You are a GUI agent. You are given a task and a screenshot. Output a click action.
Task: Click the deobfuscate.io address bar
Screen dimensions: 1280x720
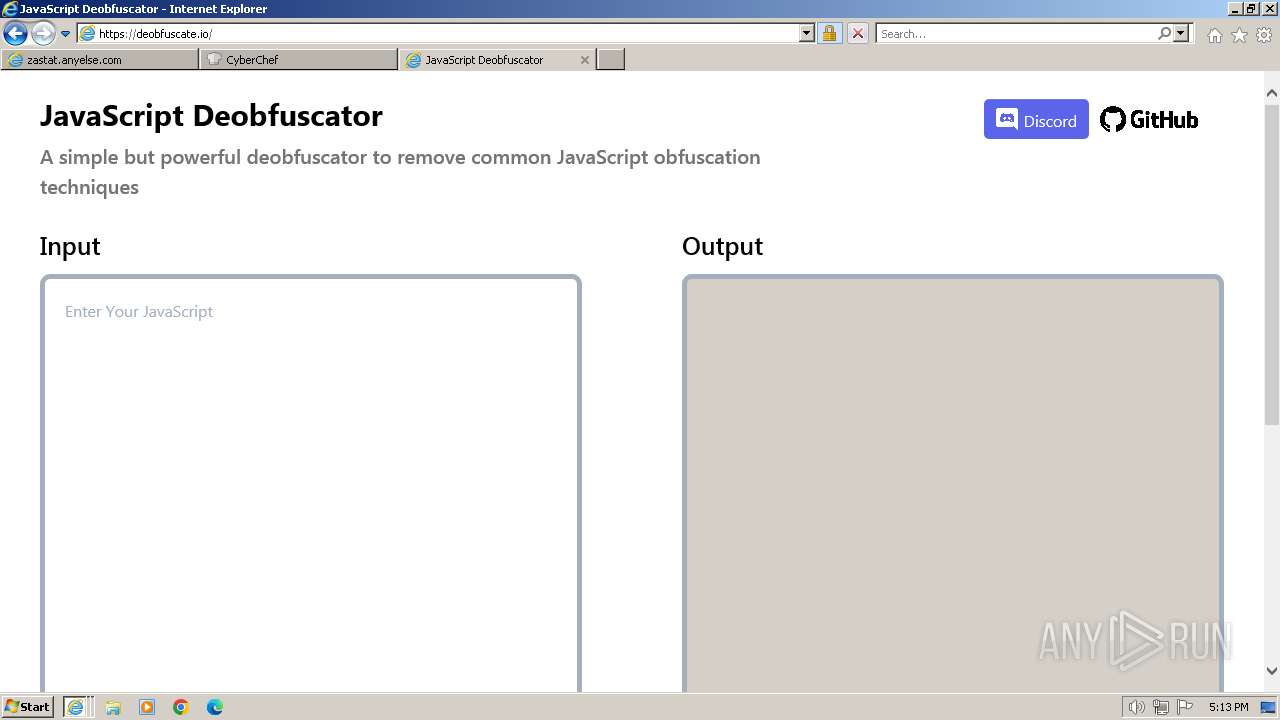pos(447,34)
